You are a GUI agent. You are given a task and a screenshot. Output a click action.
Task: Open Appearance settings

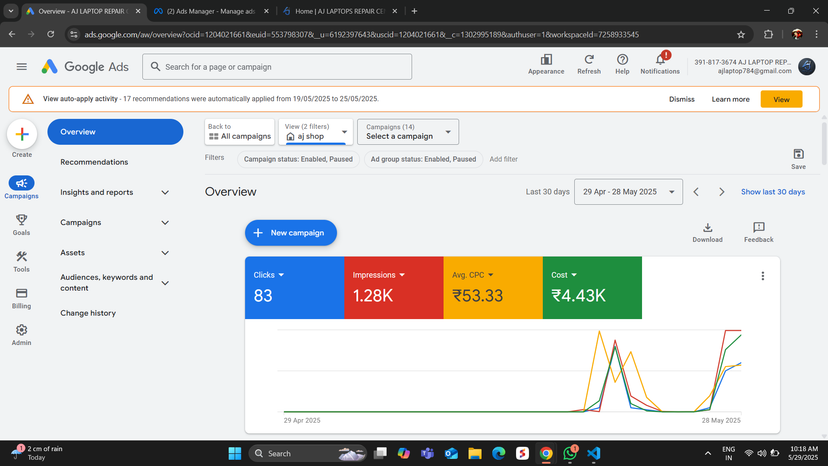point(546,64)
